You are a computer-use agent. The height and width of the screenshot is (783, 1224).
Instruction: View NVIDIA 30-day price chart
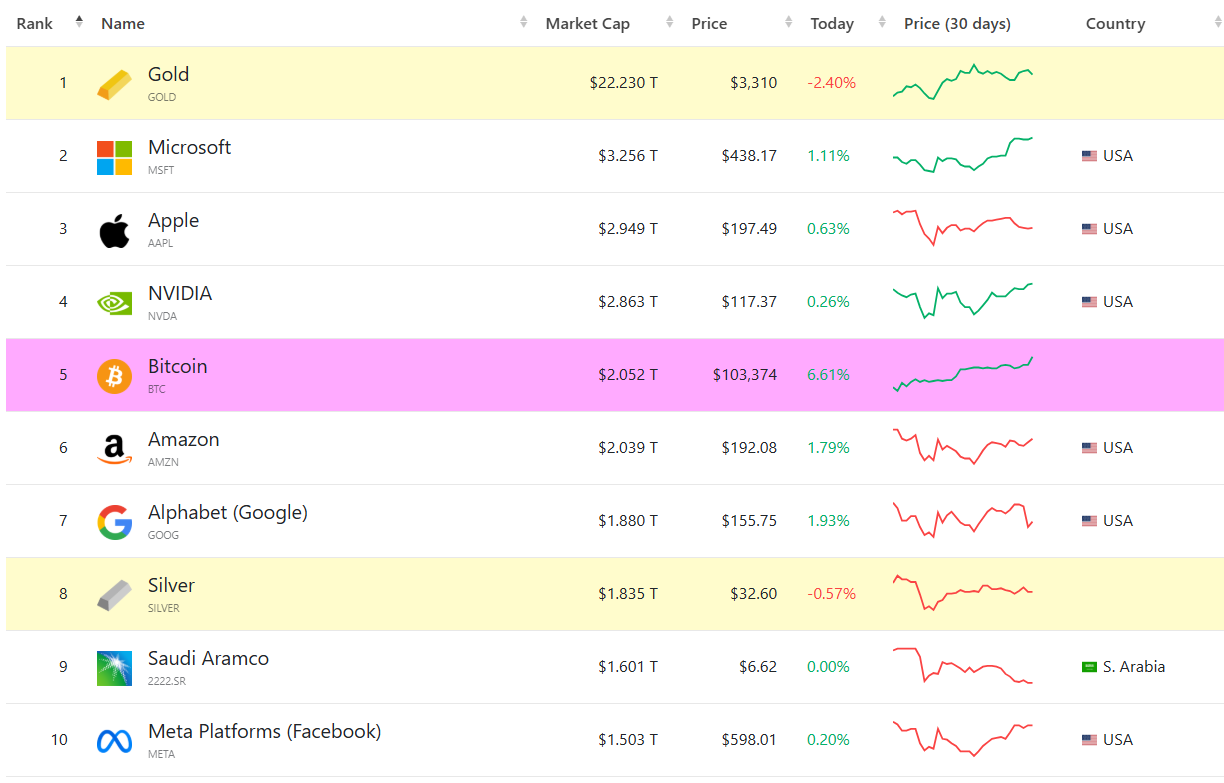pos(963,301)
